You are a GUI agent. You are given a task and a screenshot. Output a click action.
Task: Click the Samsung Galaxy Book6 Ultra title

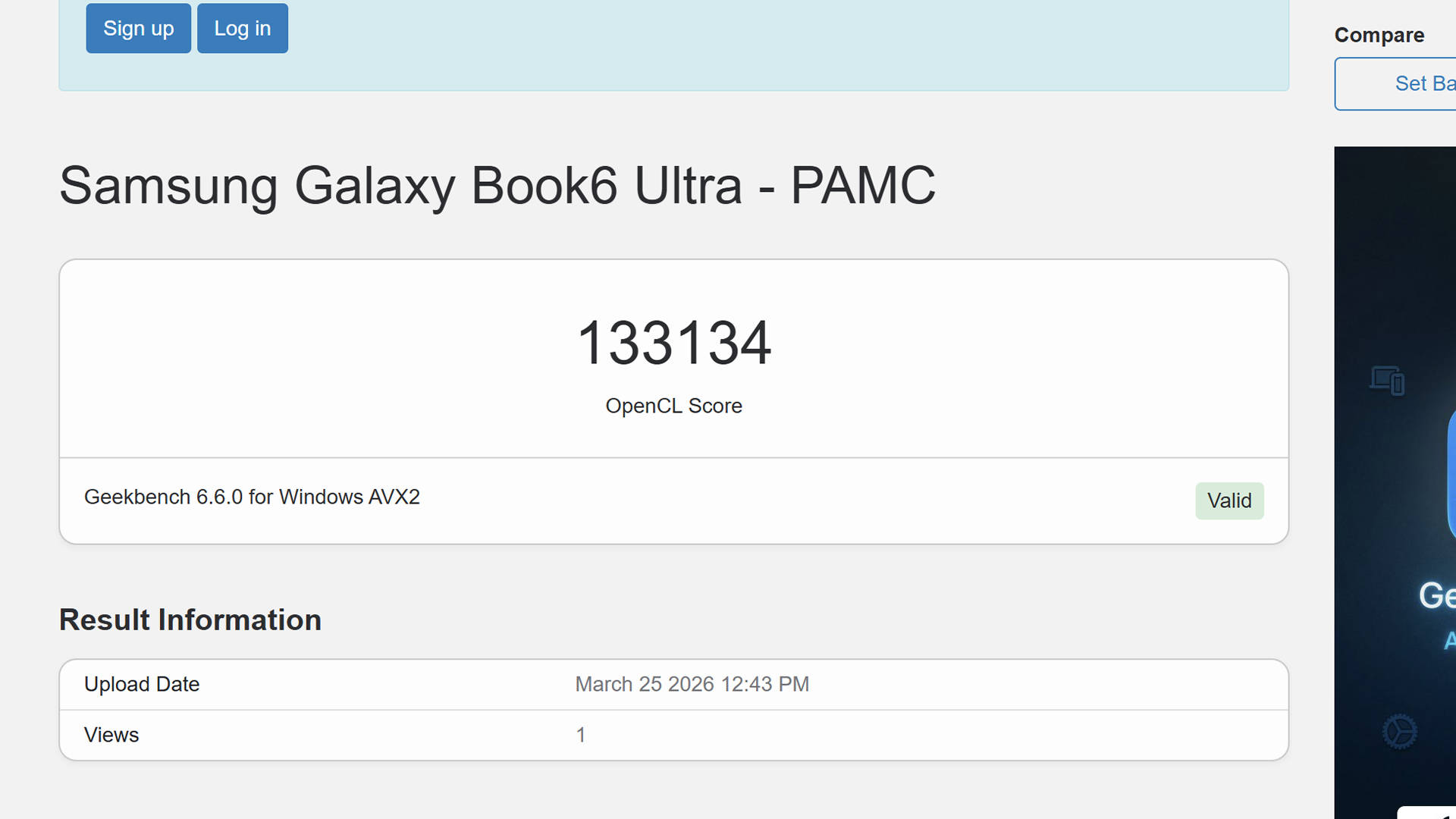click(x=497, y=185)
